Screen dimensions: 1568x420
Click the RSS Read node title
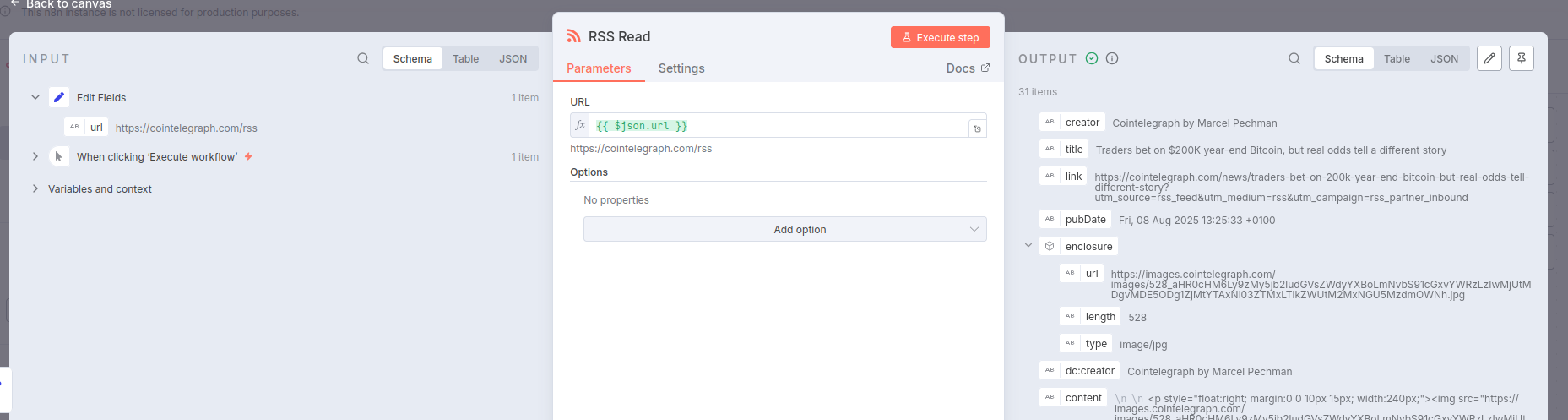(x=619, y=36)
